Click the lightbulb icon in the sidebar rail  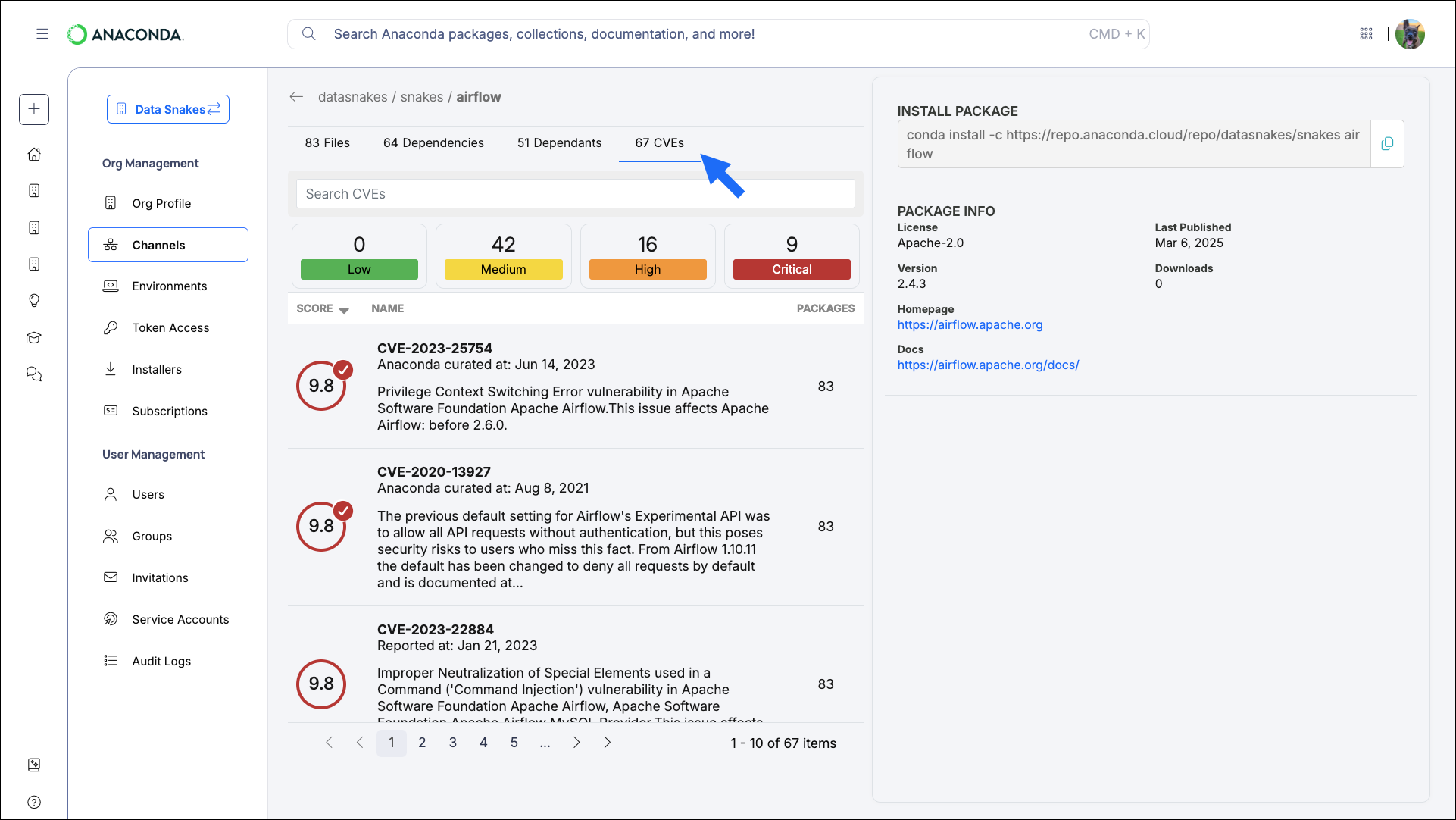[x=34, y=301]
